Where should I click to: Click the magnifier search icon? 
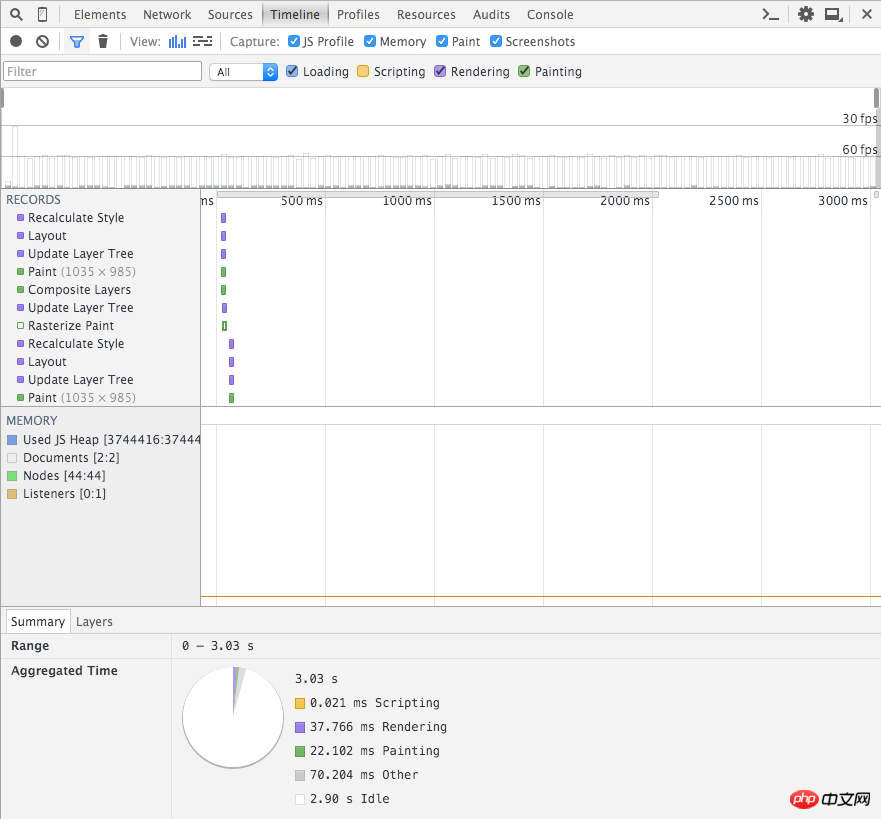(x=16, y=14)
